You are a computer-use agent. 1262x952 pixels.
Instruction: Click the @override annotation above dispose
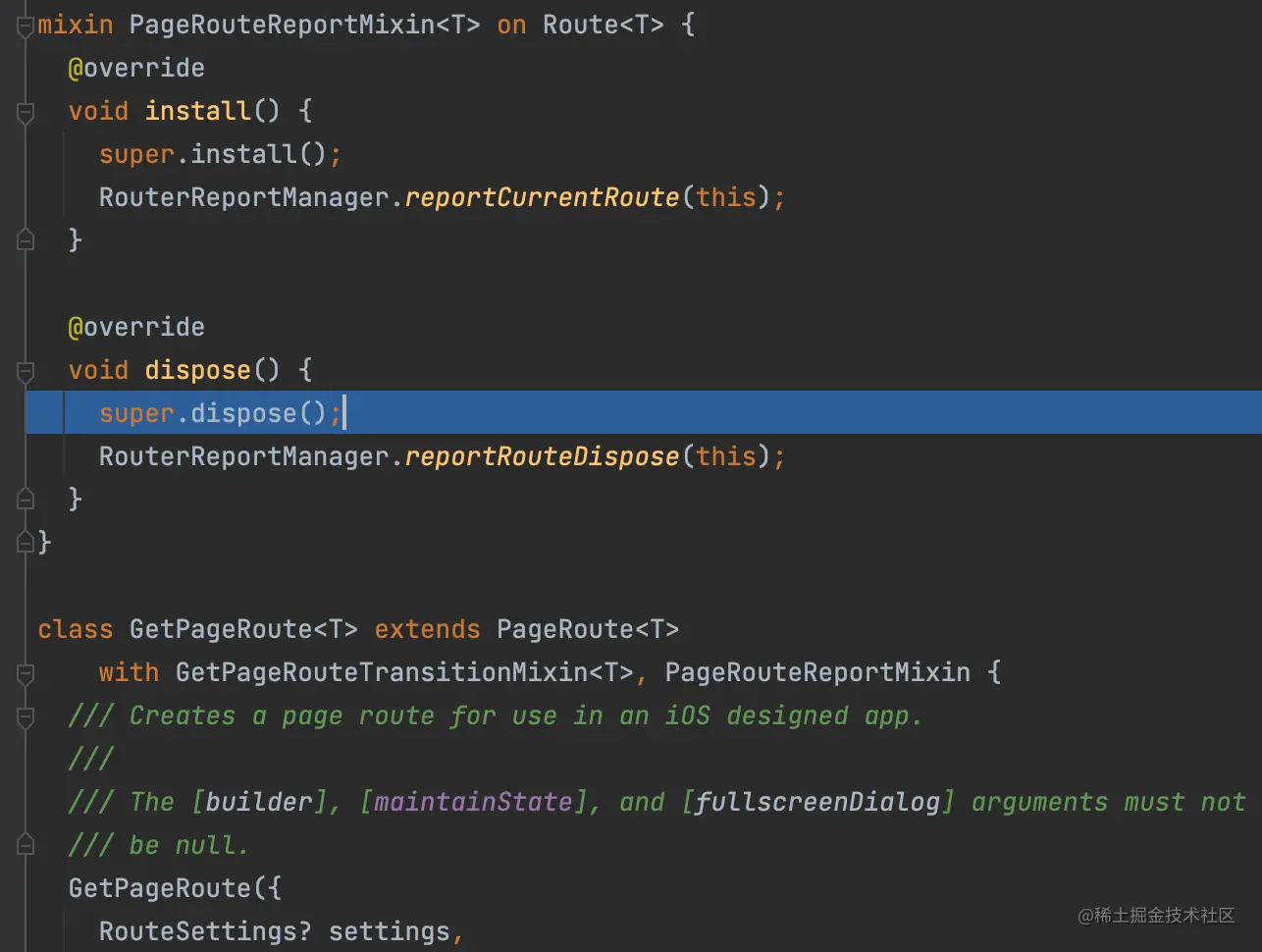[x=136, y=327]
